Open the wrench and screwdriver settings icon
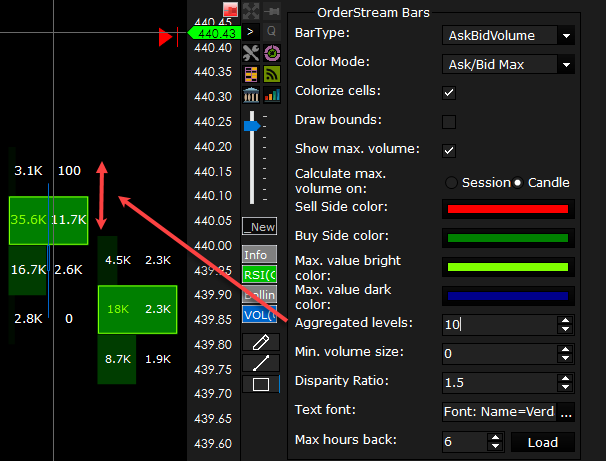 pos(251,53)
